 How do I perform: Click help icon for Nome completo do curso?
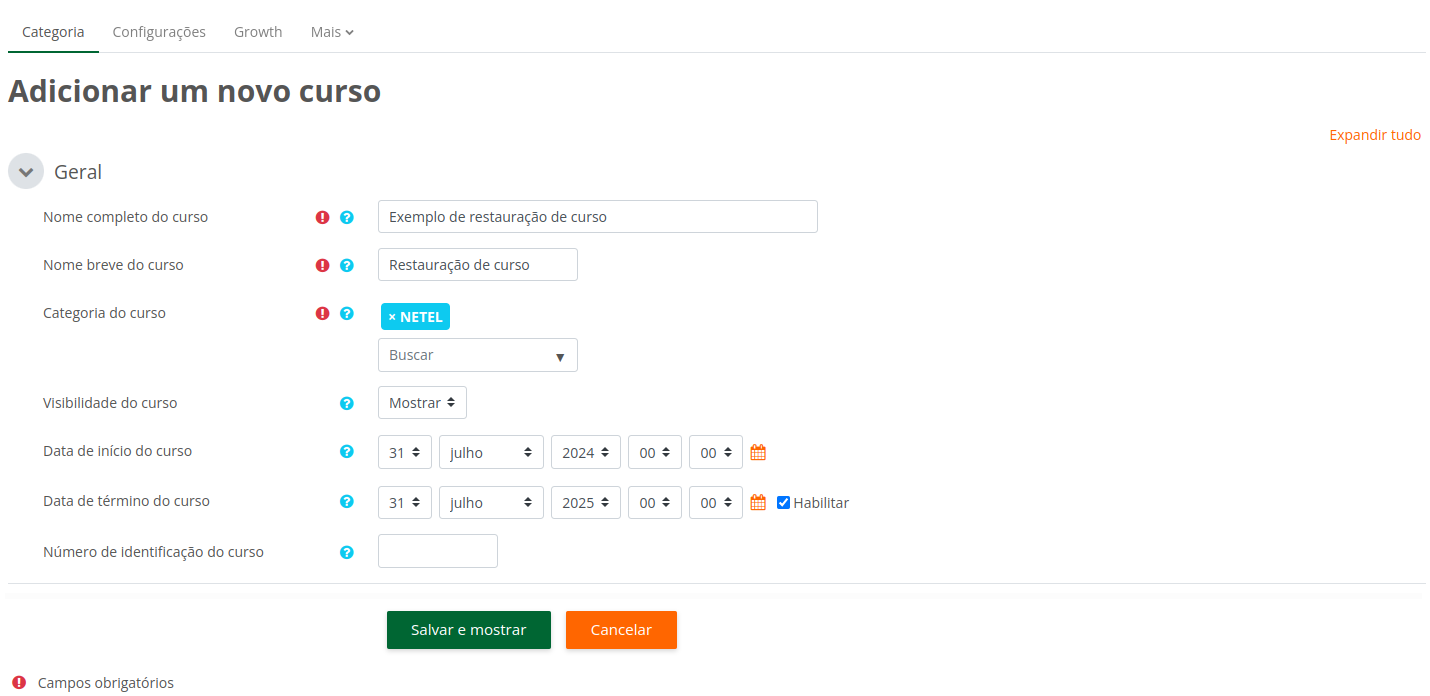click(347, 217)
